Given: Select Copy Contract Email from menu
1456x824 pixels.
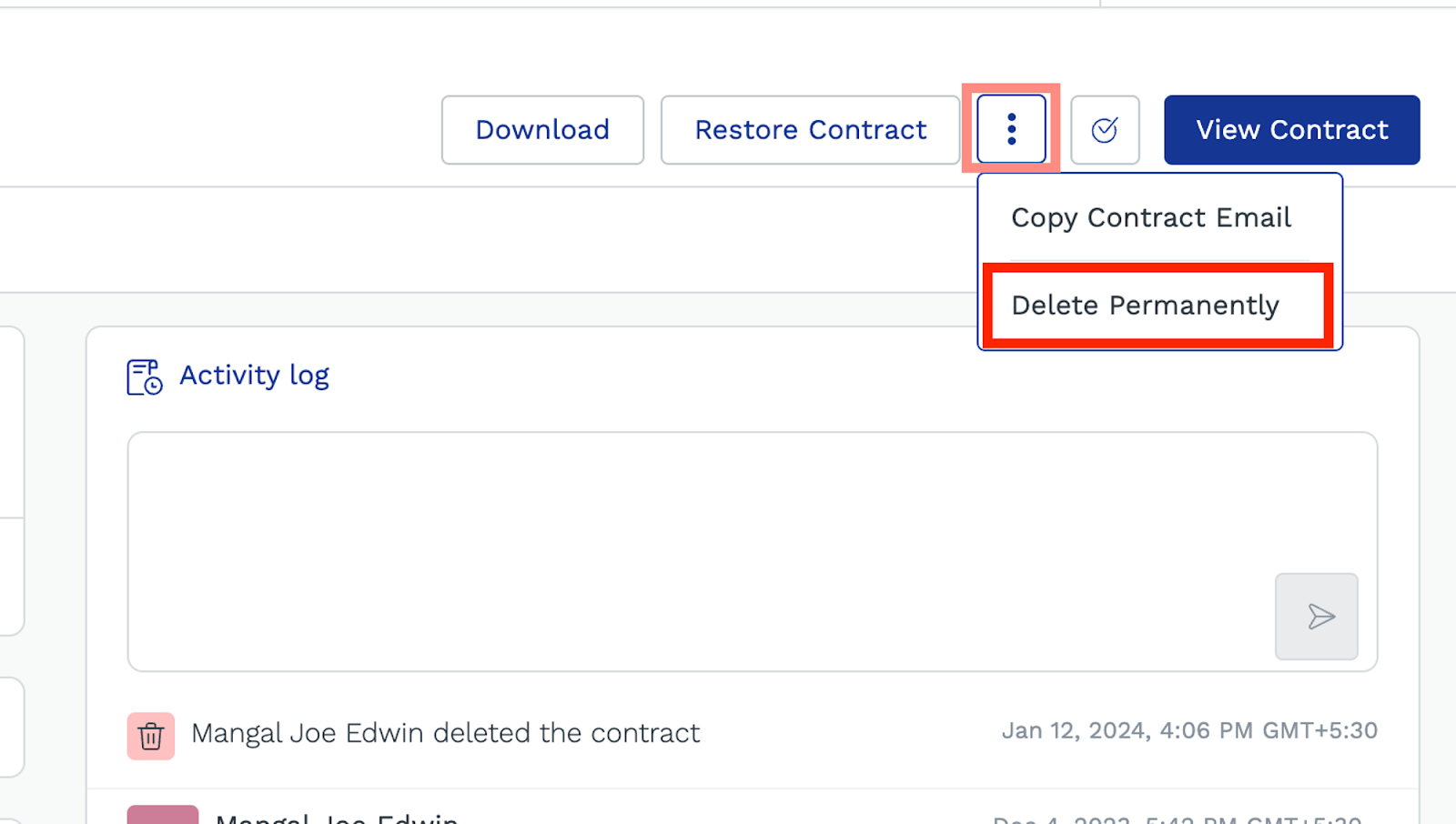Looking at the screenshot, I should tap(1150, 218).
